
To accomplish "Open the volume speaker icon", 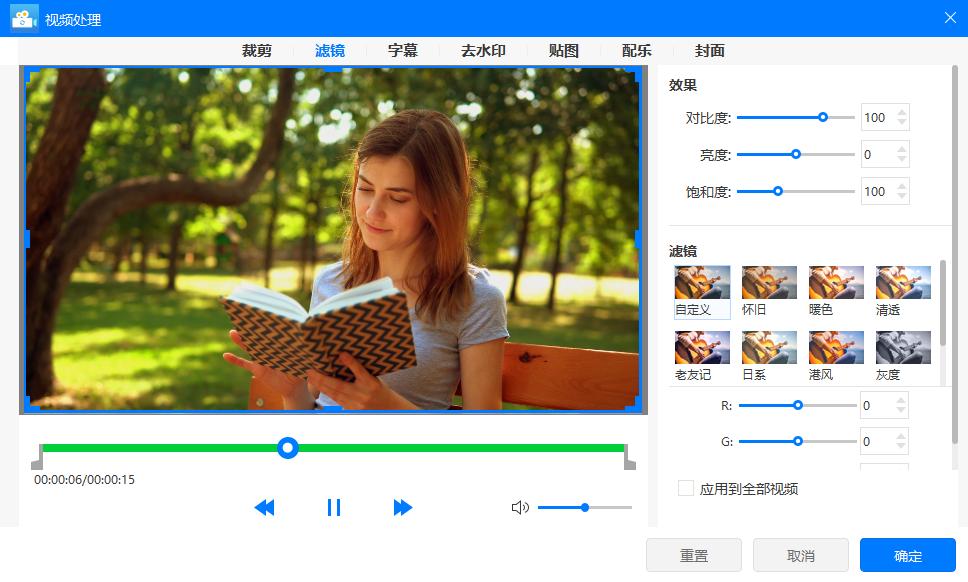I will click(x=520, y=508).
